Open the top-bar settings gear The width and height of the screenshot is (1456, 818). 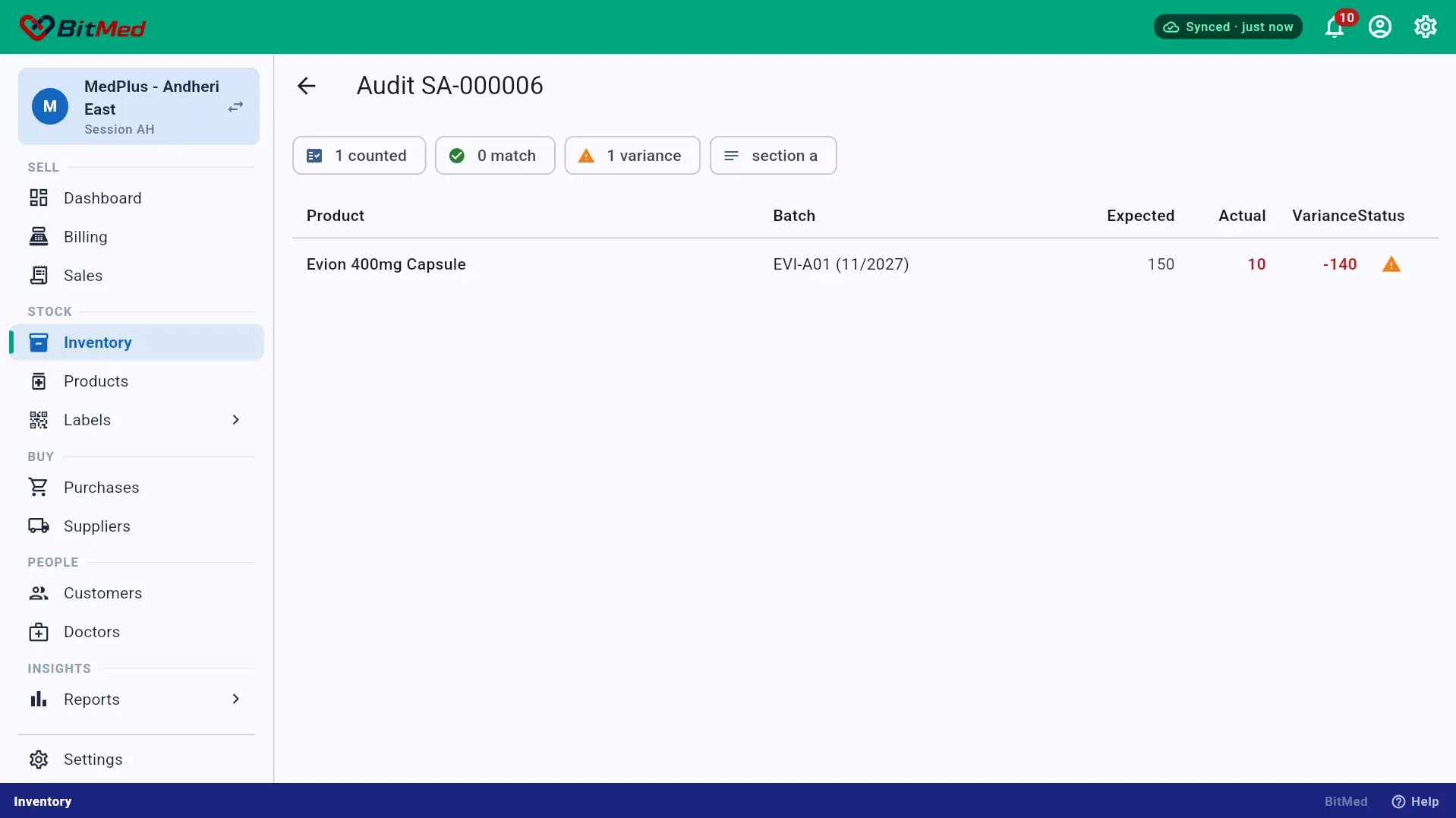point(1425,27)
